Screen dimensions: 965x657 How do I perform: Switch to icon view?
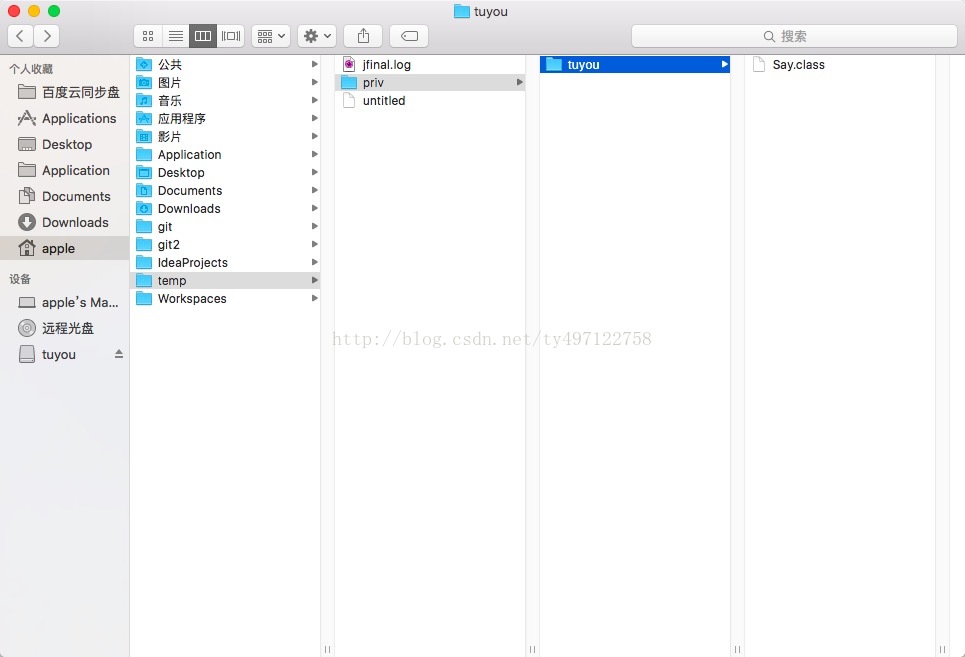(x=148, y=36)
